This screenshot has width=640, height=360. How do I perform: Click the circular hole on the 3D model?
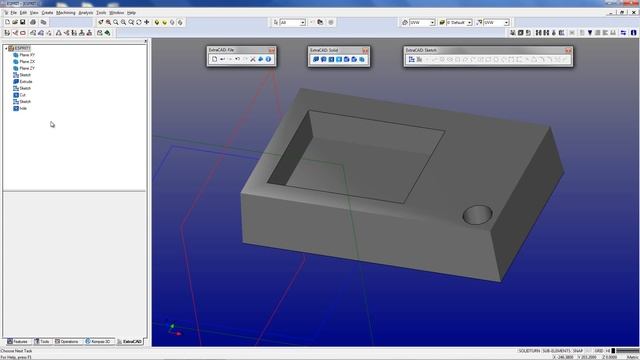pos(478,215)
